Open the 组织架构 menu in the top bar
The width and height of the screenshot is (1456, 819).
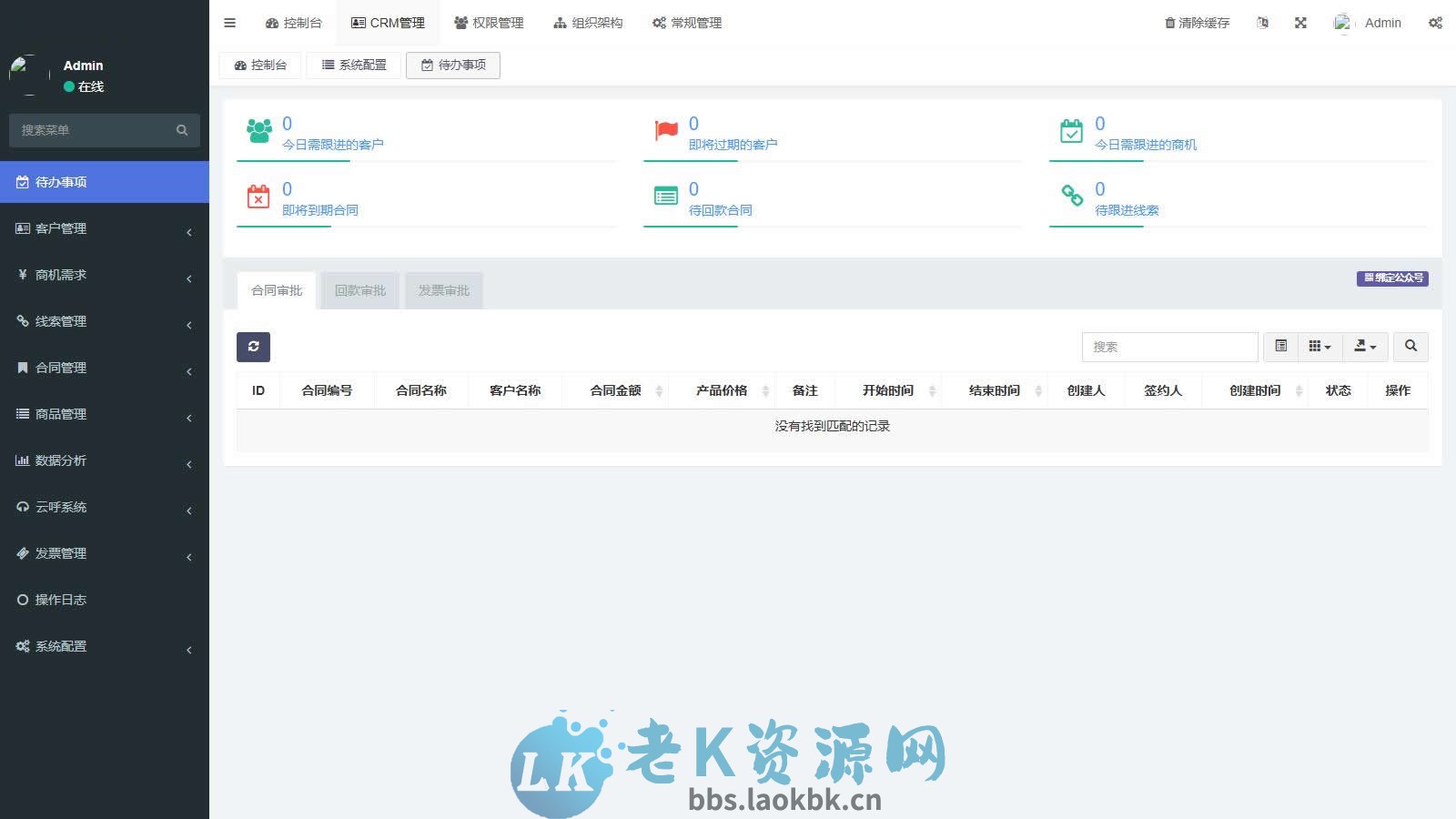(587, 22)
